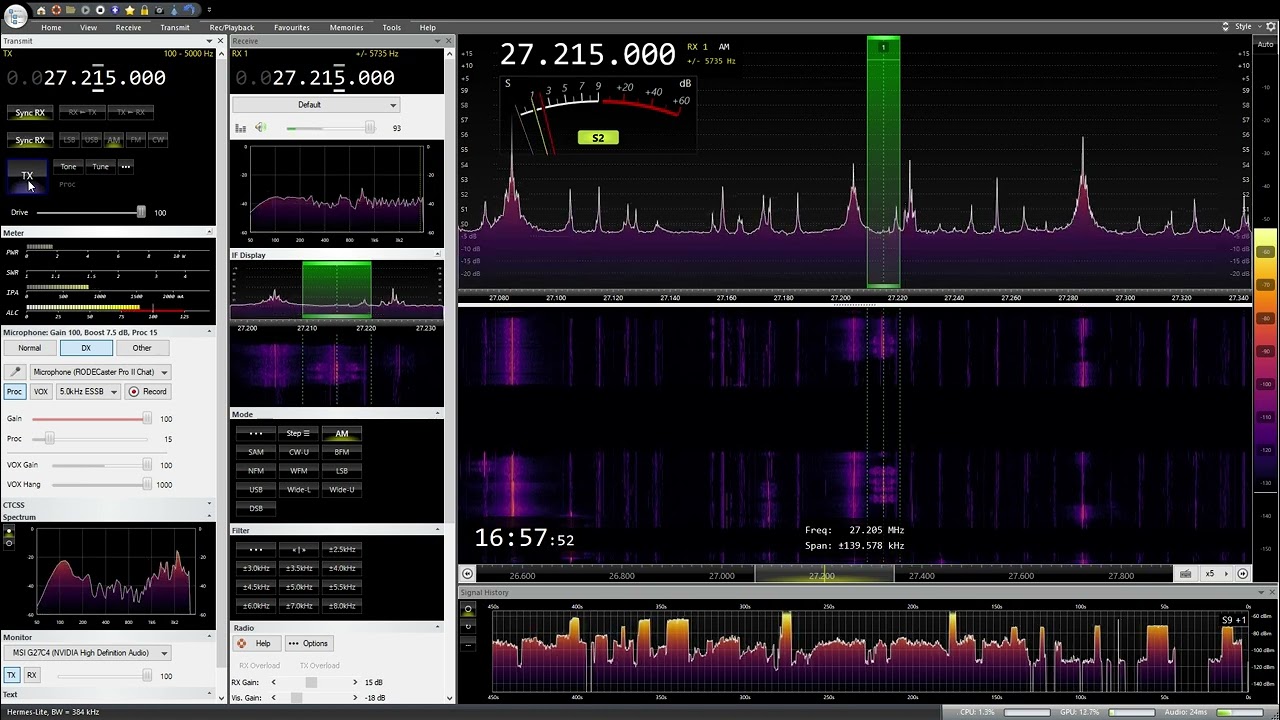Click the Record button

tap(148, 392)
